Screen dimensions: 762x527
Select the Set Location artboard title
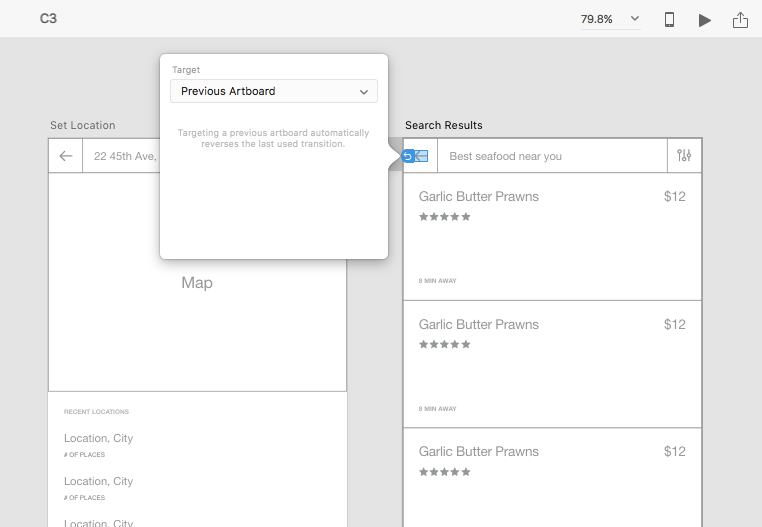click(x=83, y=125)
